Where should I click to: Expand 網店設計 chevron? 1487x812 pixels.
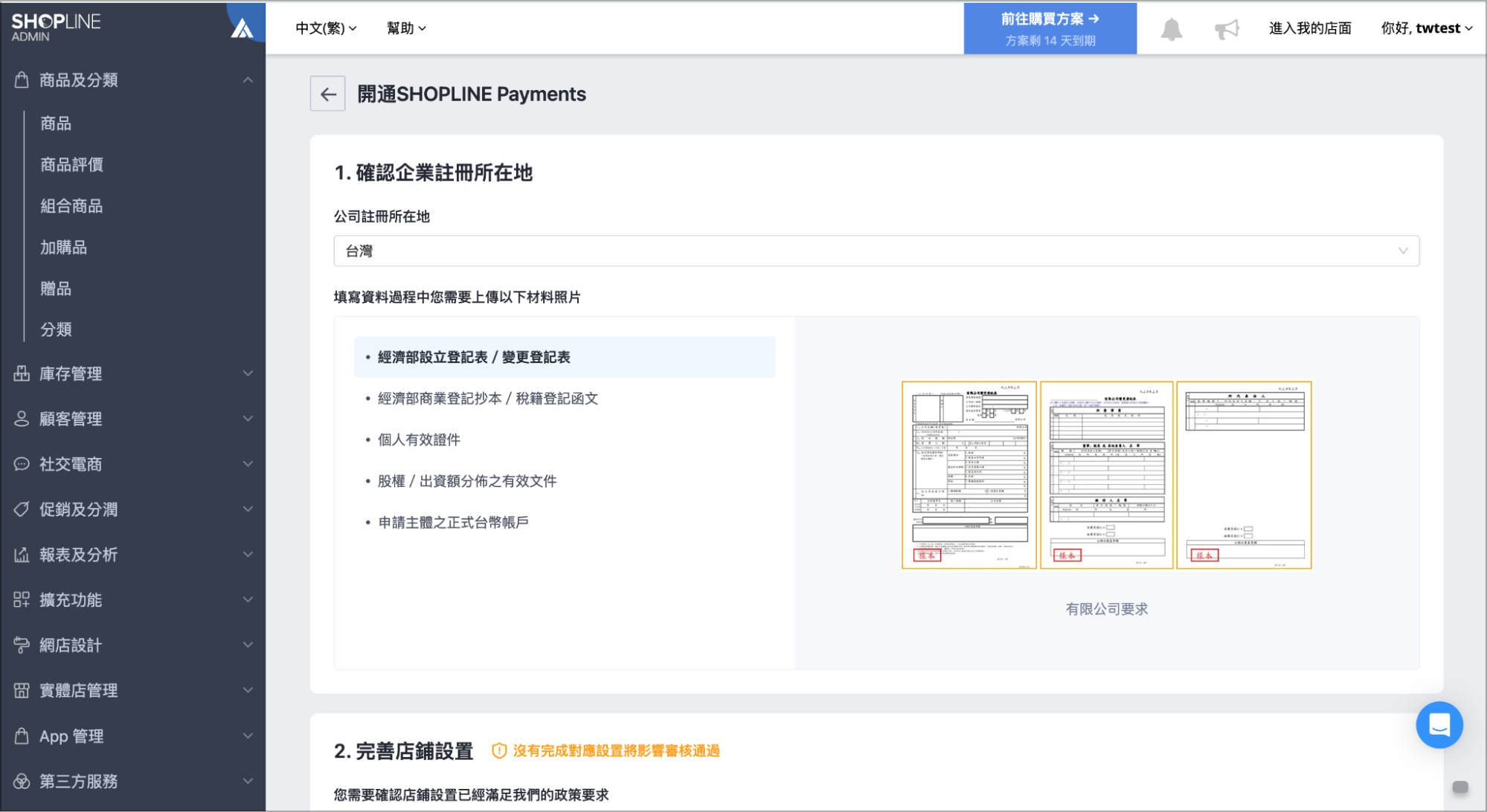point(248,645)
